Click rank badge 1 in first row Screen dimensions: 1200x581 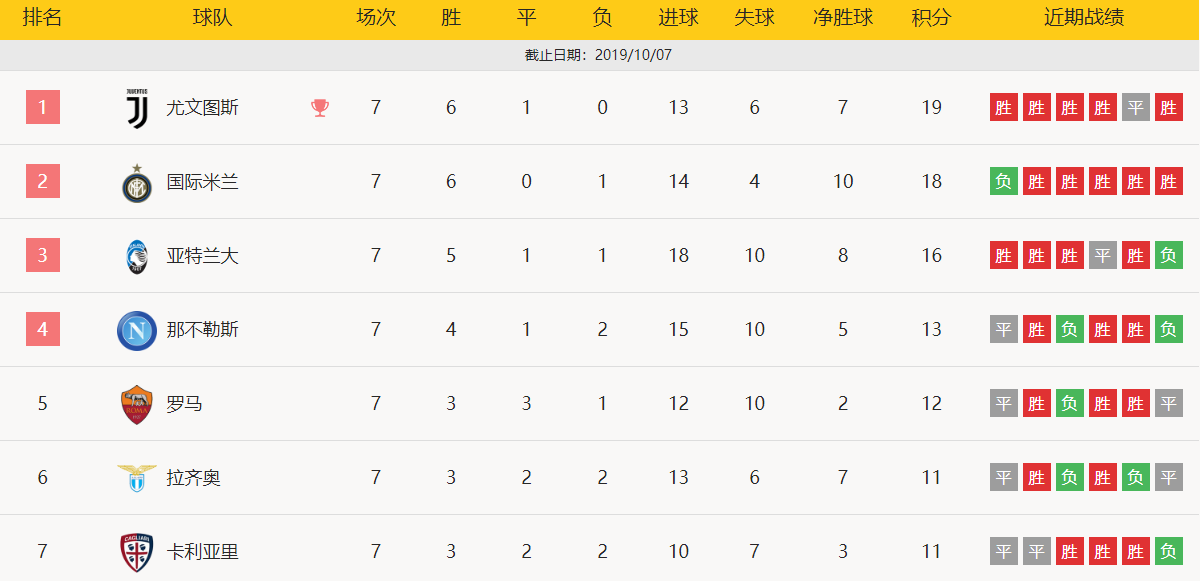[43, 107]
